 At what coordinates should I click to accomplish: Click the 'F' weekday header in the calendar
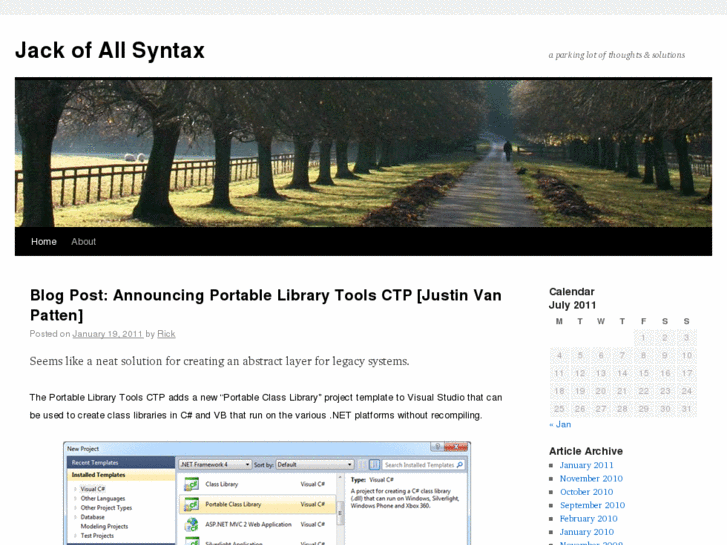644,321
